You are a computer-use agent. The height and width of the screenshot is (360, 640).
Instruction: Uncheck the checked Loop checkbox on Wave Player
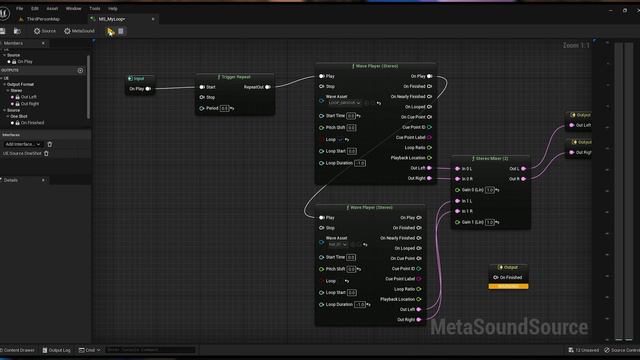[x=340, y=140]
